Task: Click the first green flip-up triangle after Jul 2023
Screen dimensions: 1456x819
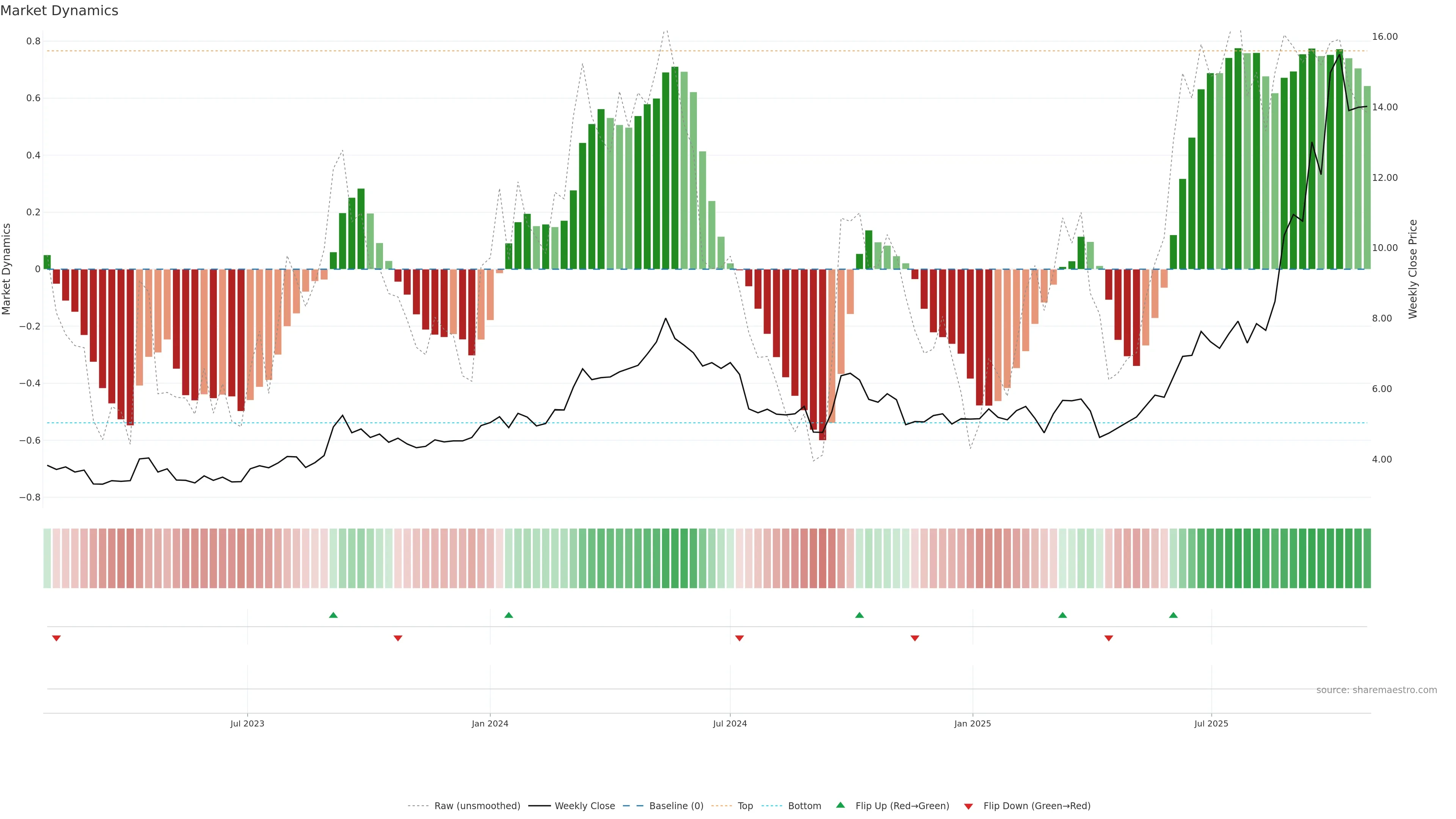Action: pyautogui.click(x=334, y=615)
